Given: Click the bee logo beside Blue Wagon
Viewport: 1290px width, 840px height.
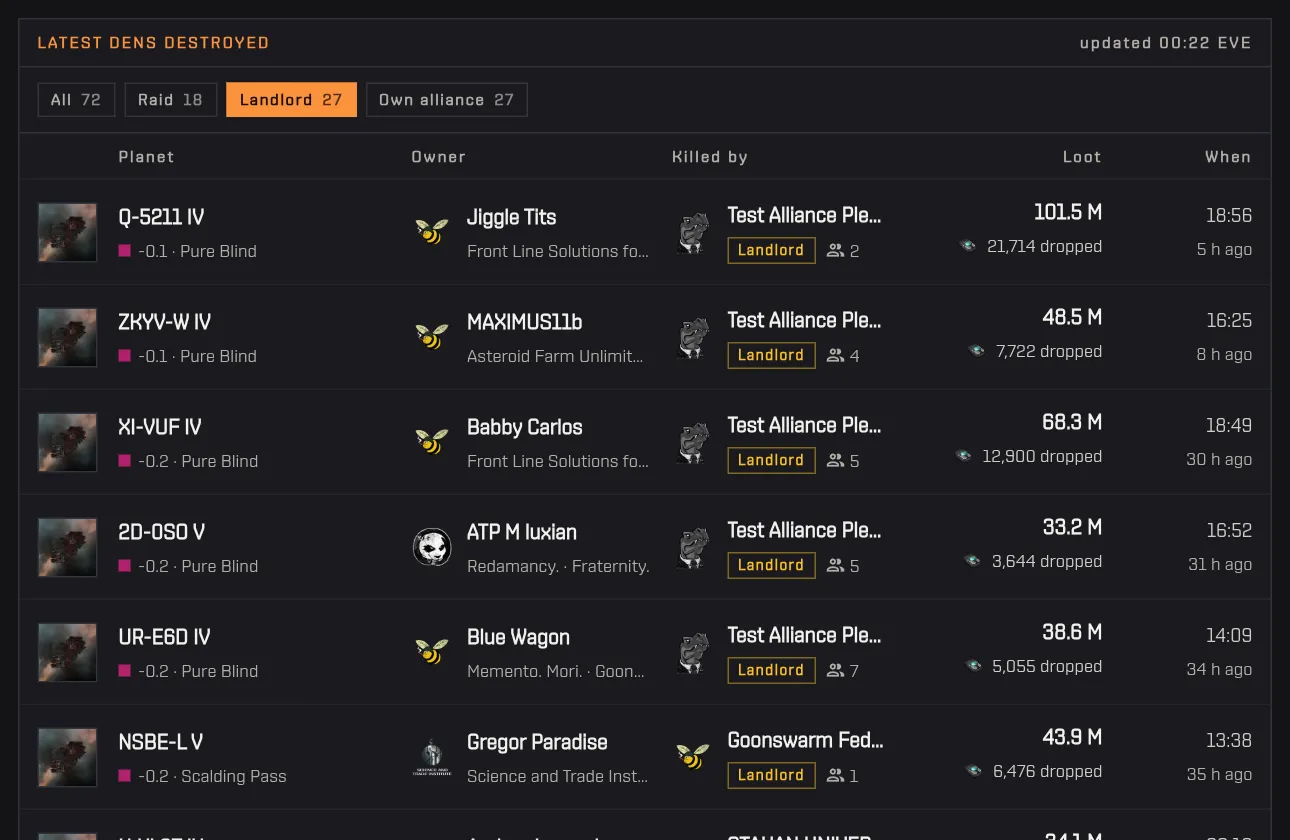Looking at the screenshot, I should point(432,652).
